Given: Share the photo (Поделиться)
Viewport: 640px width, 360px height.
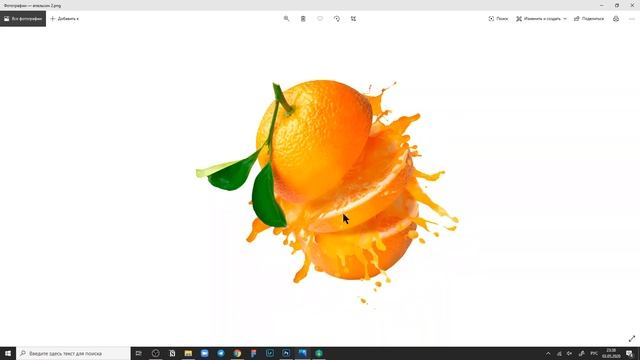Looking at the screenshot, I should pos(589,19).
